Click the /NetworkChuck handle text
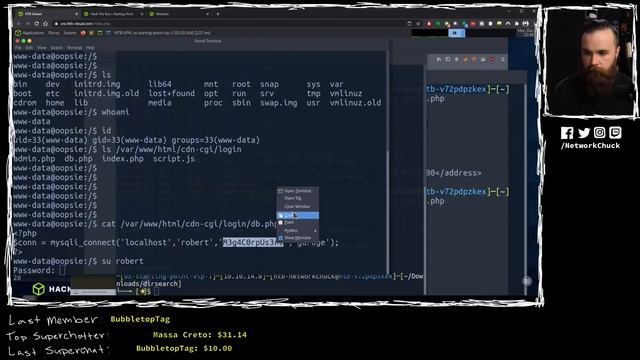The height and width of the screenshot is (360, 640). pos(590,146)
